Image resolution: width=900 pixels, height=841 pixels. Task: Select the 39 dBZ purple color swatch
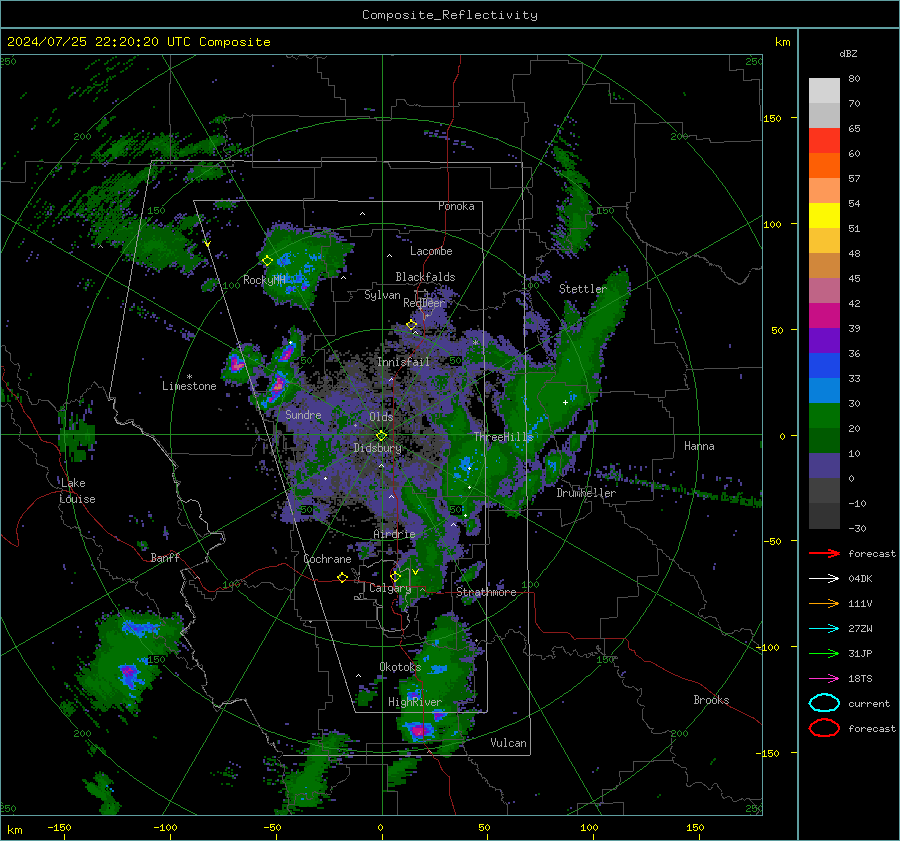pos(824,341)
